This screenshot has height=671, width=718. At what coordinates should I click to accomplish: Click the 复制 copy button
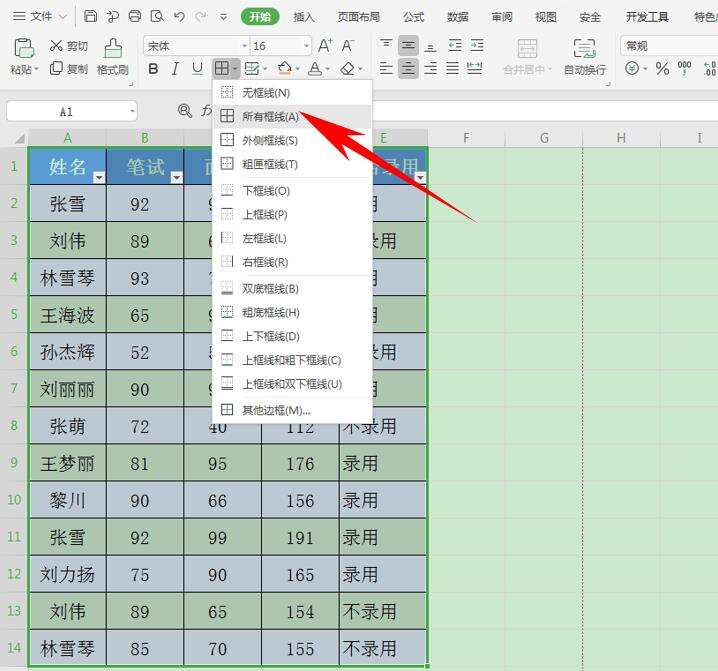[68, 69]
